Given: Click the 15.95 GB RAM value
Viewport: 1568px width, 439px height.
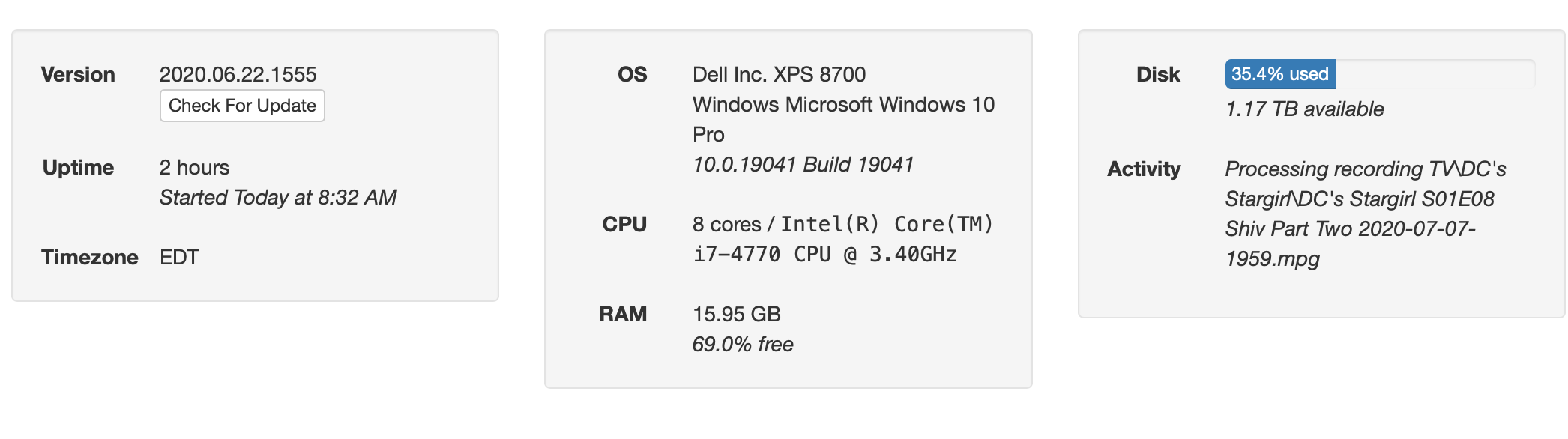Looking at the screenshot, I should (736, 314).
